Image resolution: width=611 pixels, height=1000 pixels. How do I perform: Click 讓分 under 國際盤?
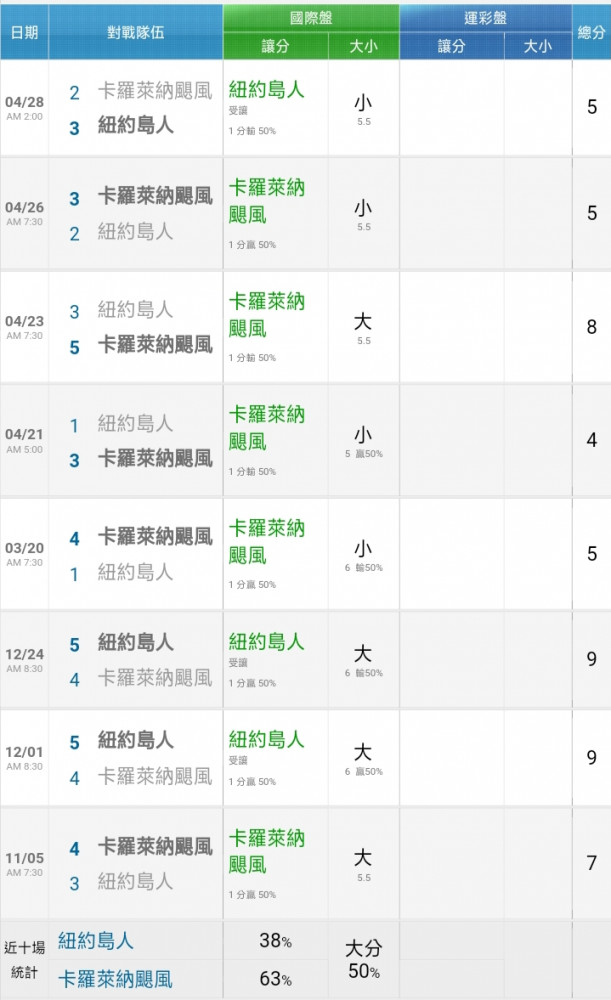tap(276, 46)
